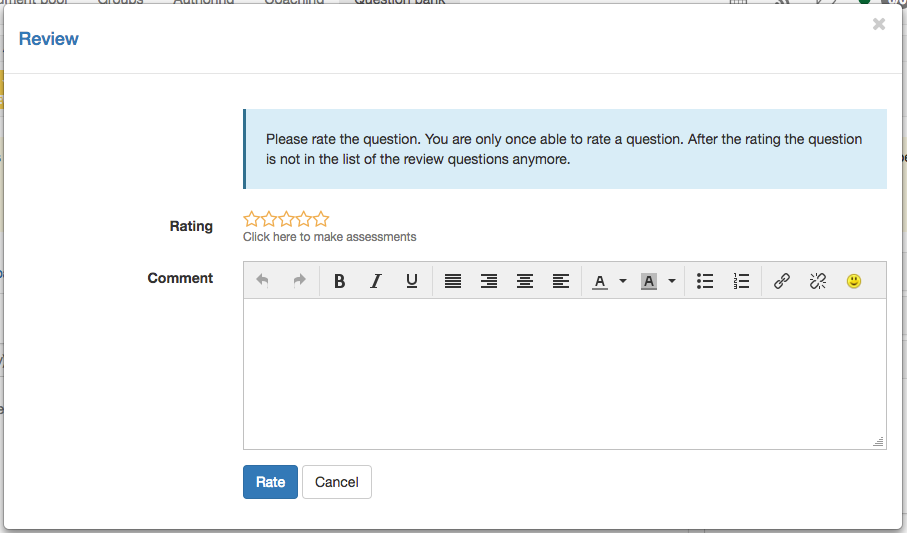Click the Redo arrow in comment toolbar
The width and height of the screenshot is (907, 533).
[x=298, y=281]
